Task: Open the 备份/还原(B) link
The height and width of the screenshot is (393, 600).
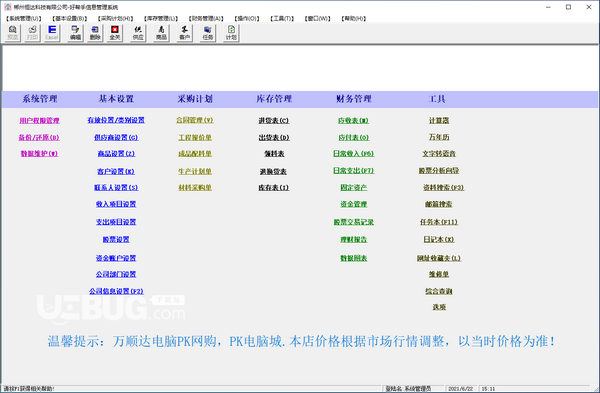Action: [x=39, y=137]
